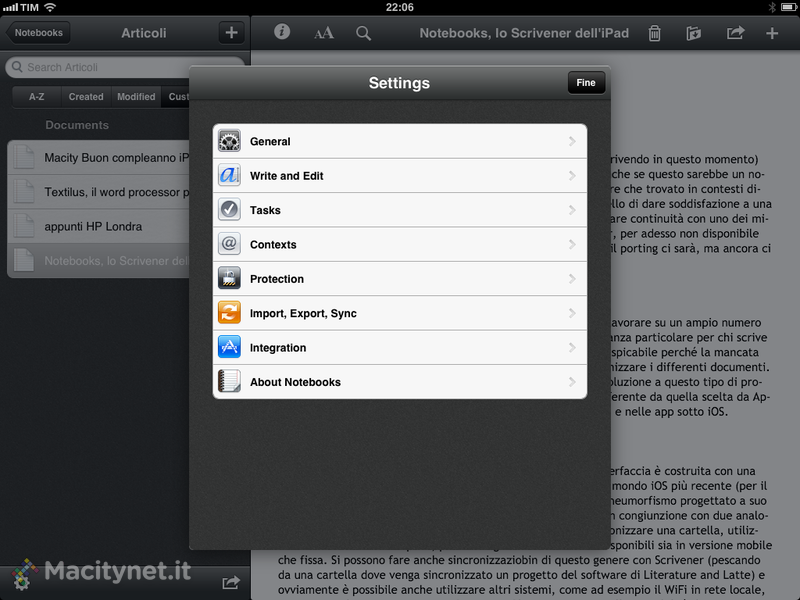Open document info icon in toolbar
Screen dimensions: 800x600
point(282,32)
